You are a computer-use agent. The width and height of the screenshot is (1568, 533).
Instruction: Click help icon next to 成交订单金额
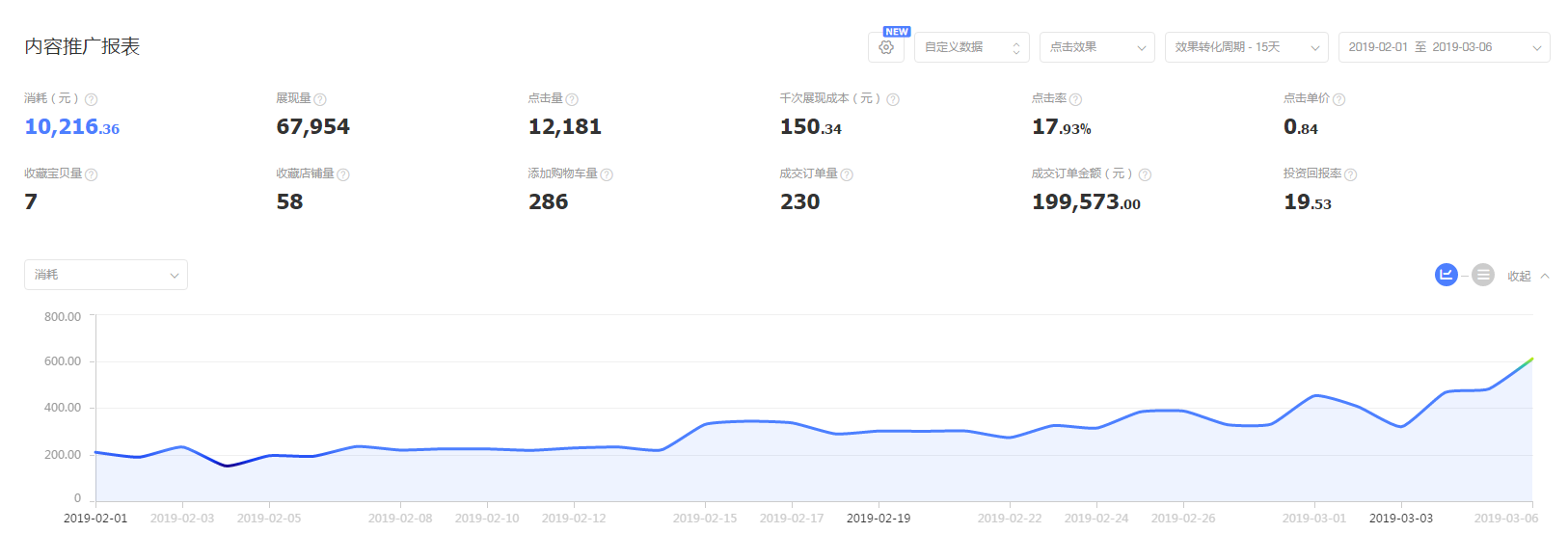click(x=1145, y=174)
